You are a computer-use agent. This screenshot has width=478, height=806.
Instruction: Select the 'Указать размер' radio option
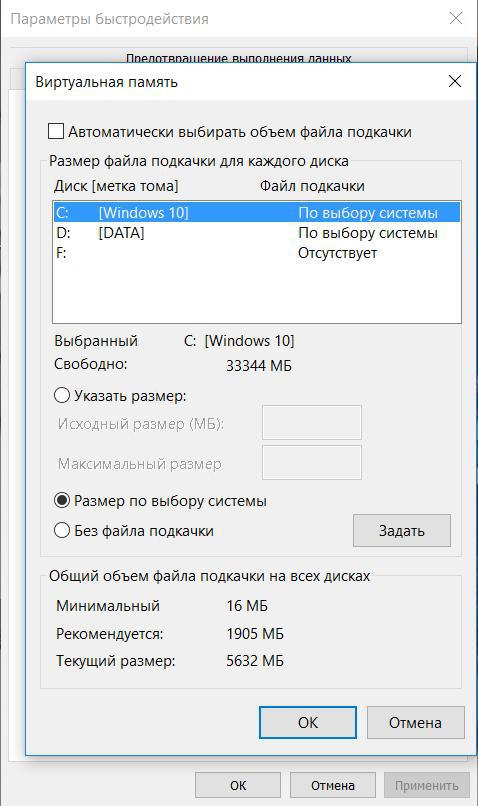(62, 396)
